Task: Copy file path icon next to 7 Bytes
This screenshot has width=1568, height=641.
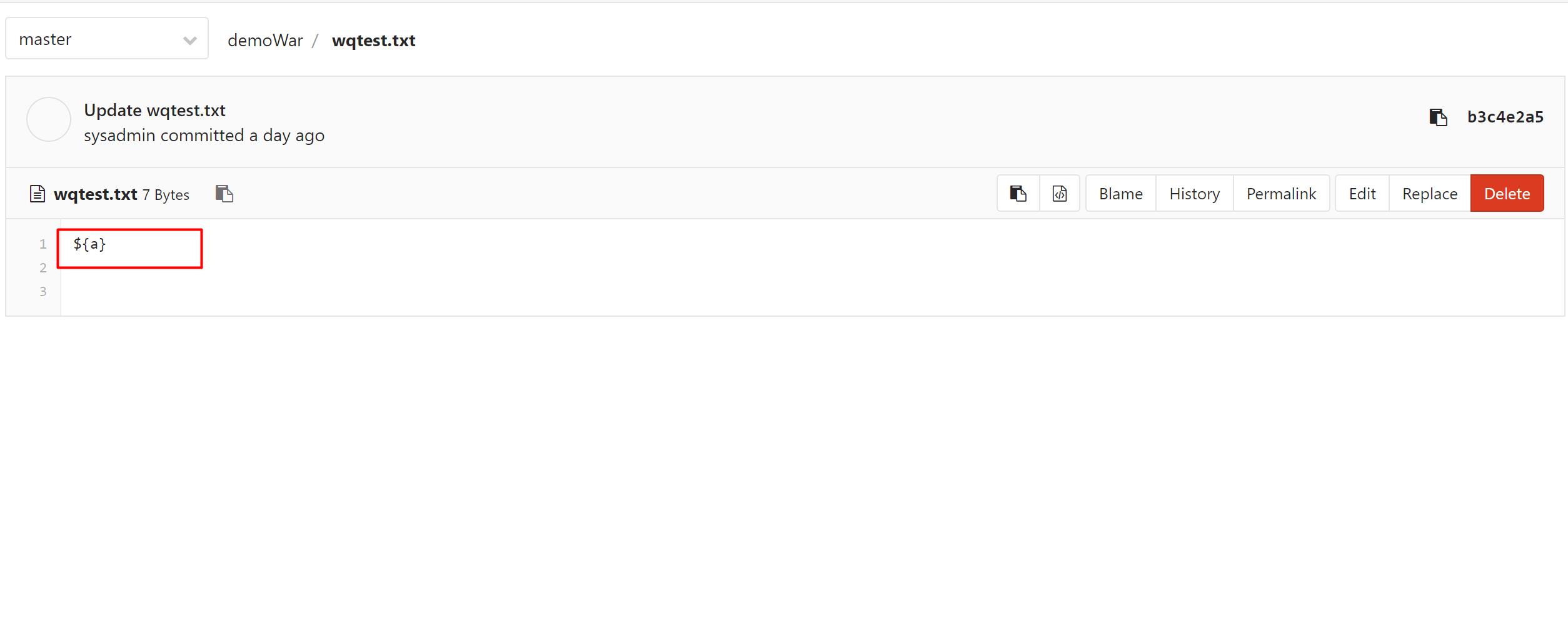Action: (224, 194)
